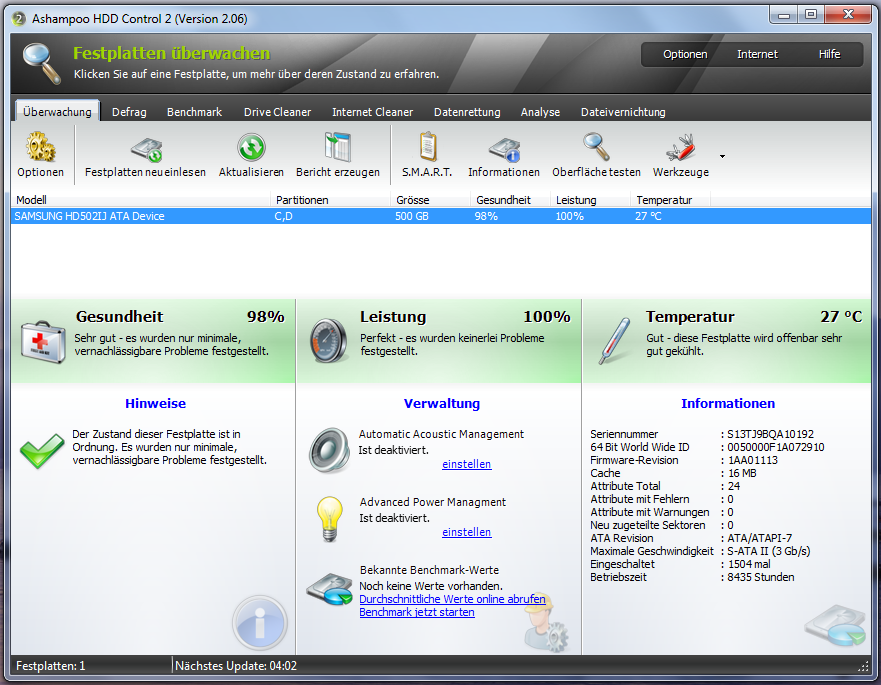Click Oberfläche testen magnifier icon
The image size is (881, 685).
596,147
